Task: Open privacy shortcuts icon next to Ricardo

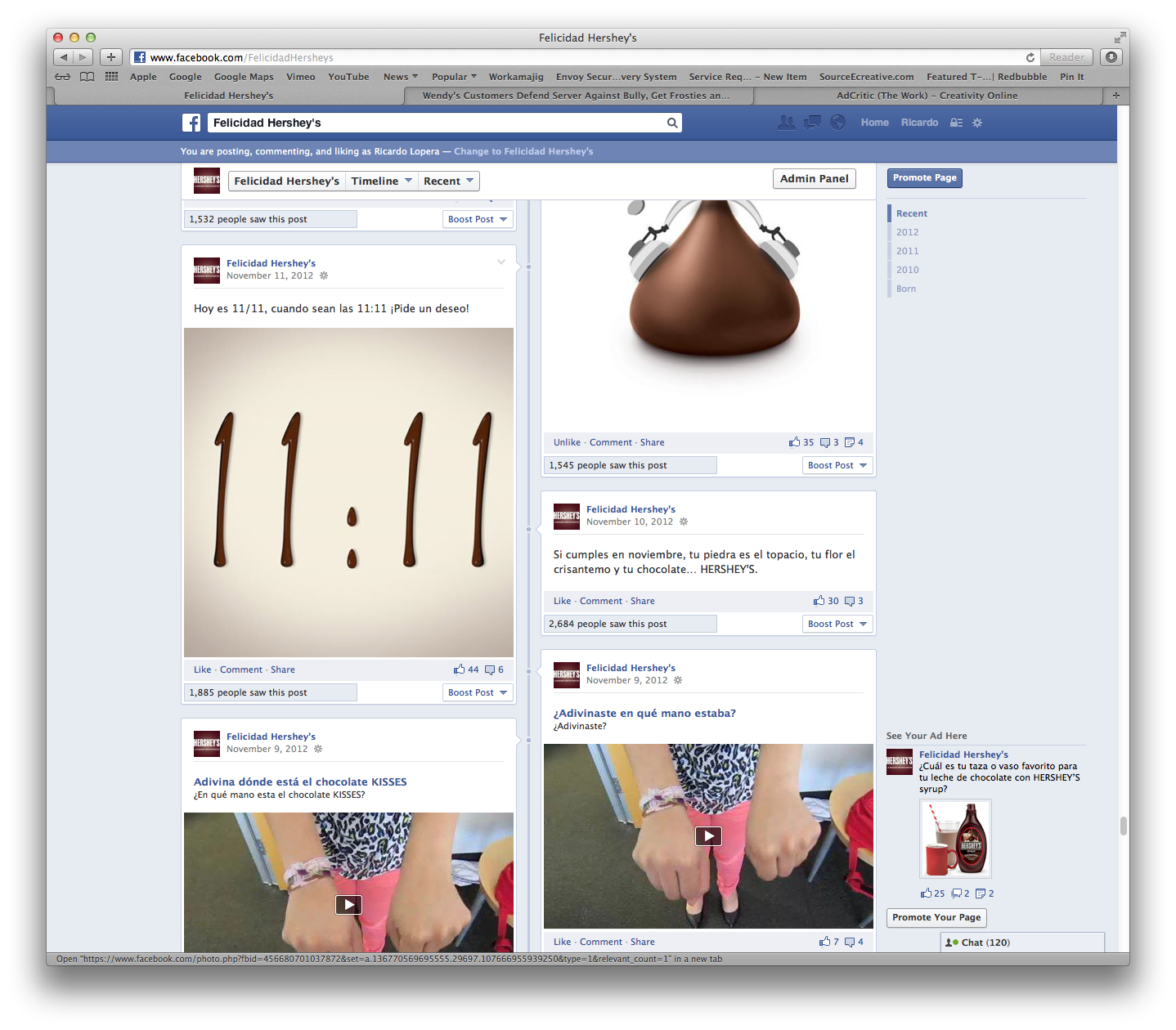Action: [956, 123]
